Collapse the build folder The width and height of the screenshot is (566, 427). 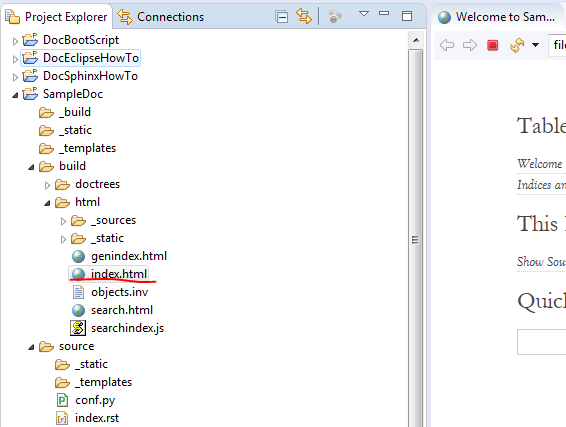point(31,167)
